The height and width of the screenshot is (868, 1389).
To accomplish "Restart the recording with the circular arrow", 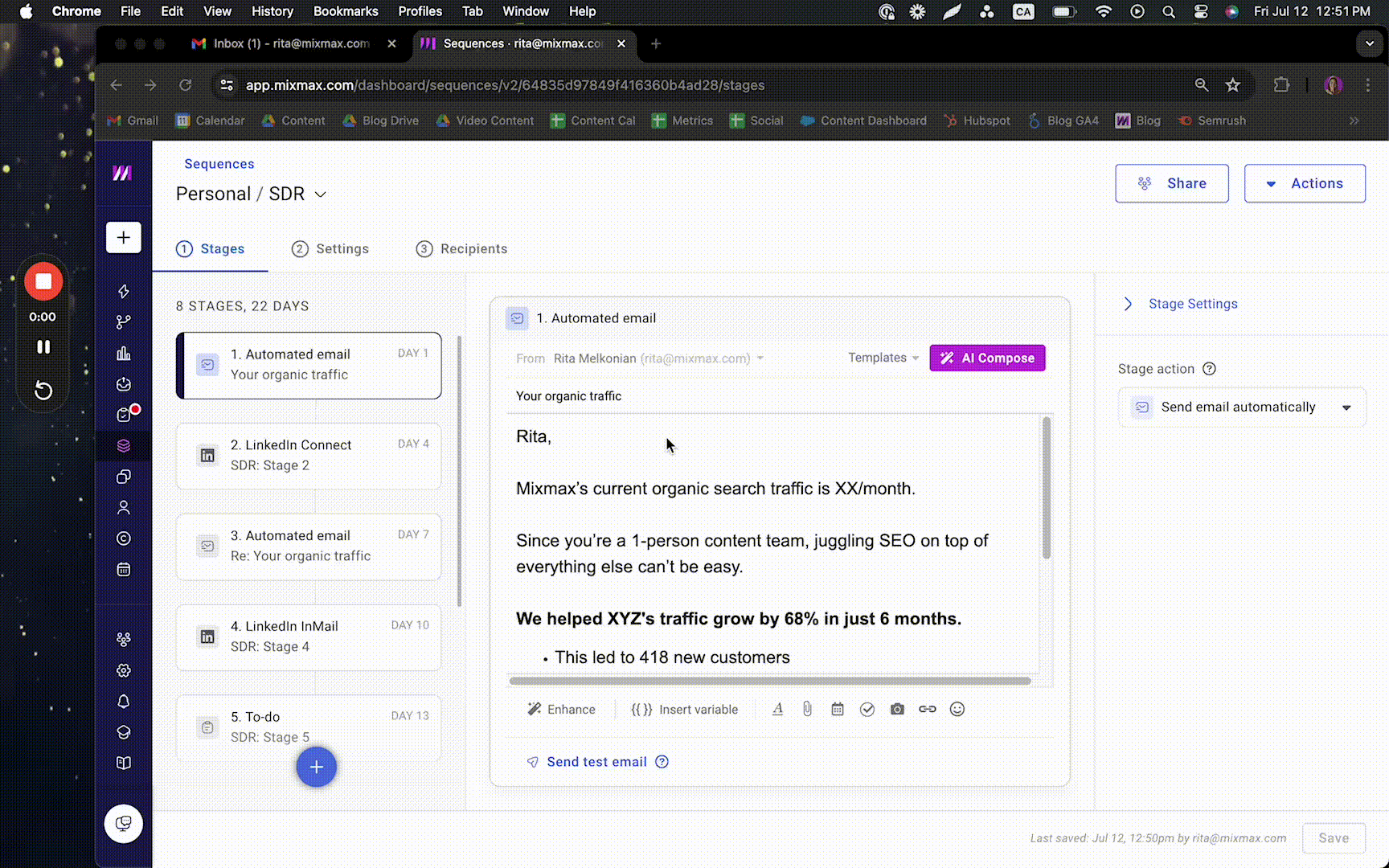I will click(43, 391).
